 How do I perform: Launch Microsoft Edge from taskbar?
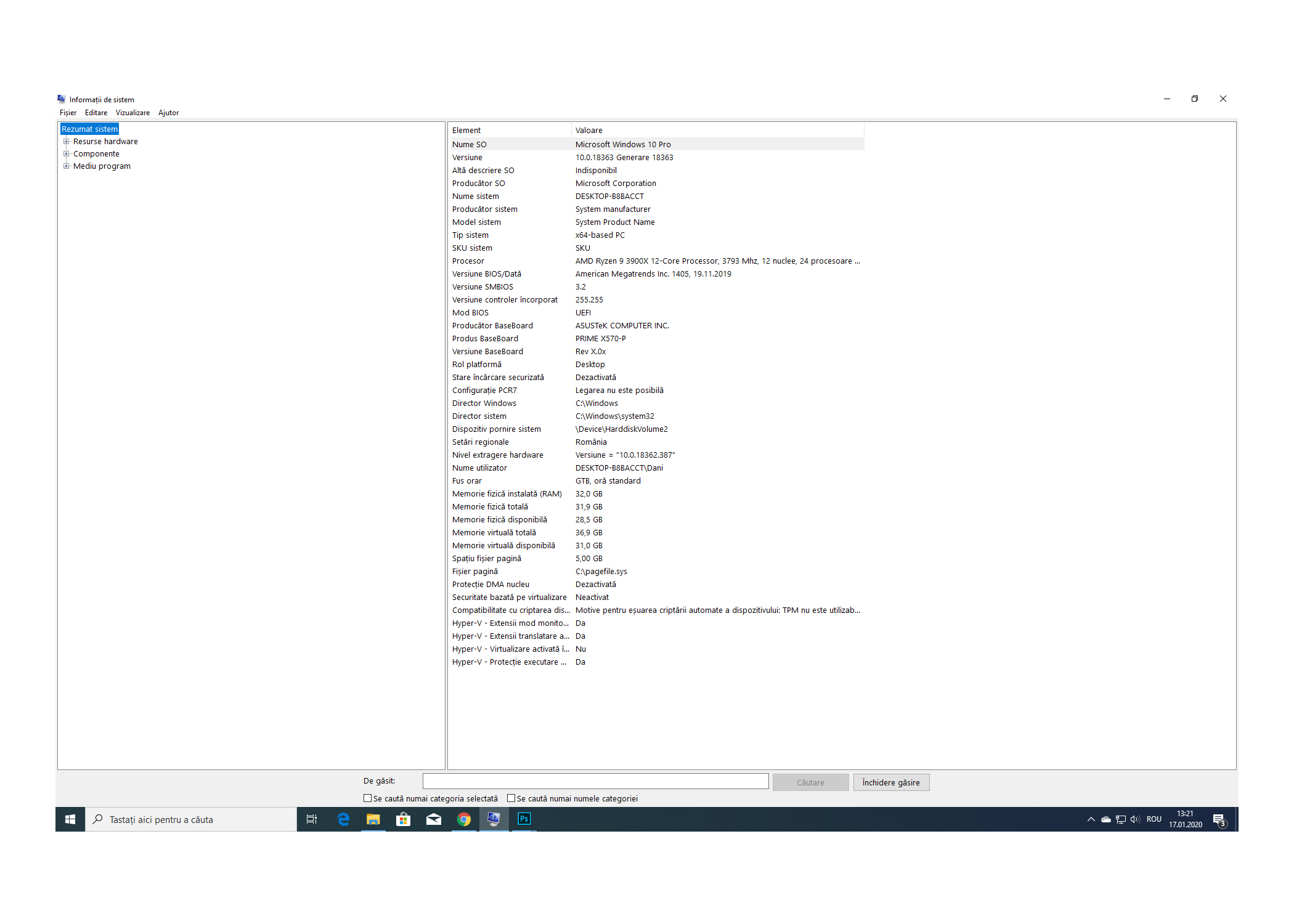[343, 819]
